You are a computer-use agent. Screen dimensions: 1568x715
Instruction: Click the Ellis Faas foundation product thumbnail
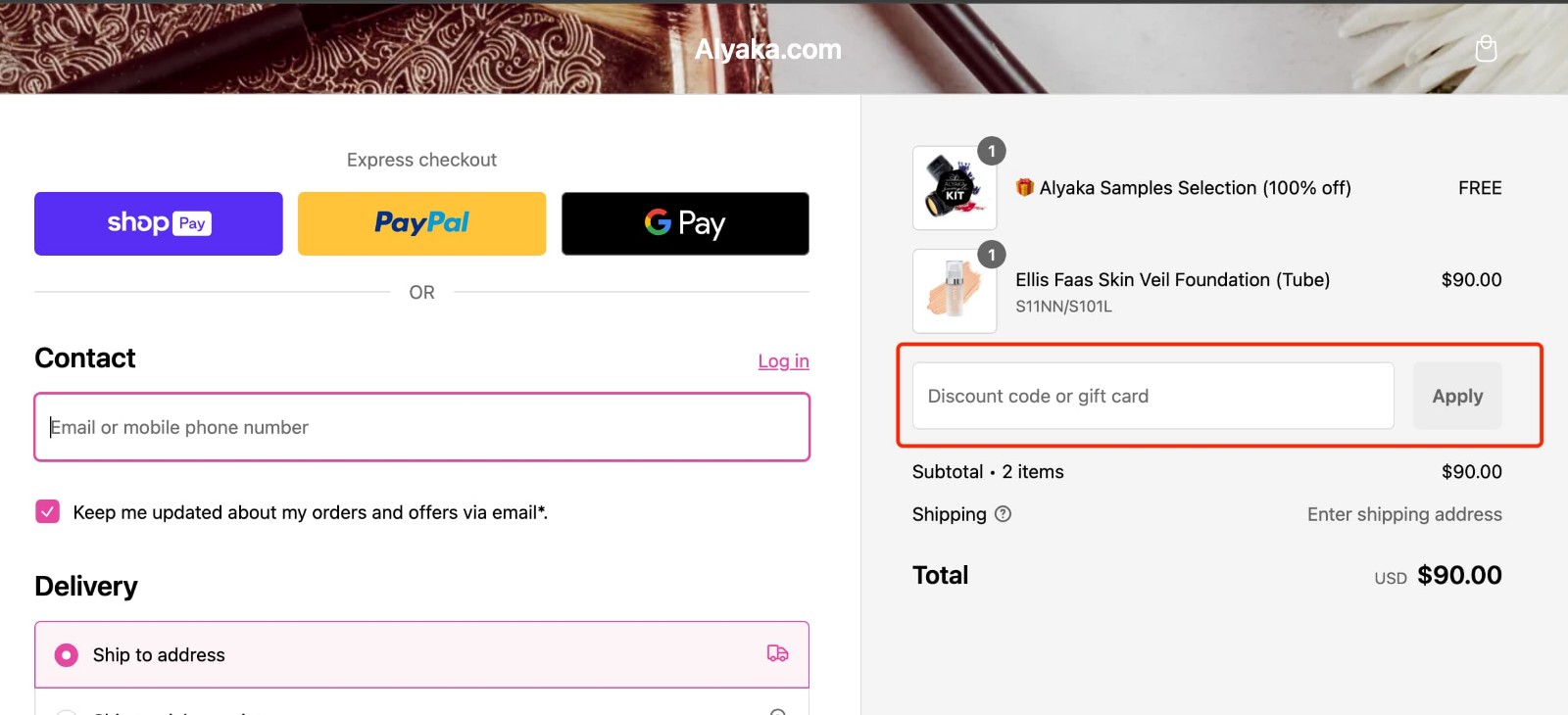954,291
